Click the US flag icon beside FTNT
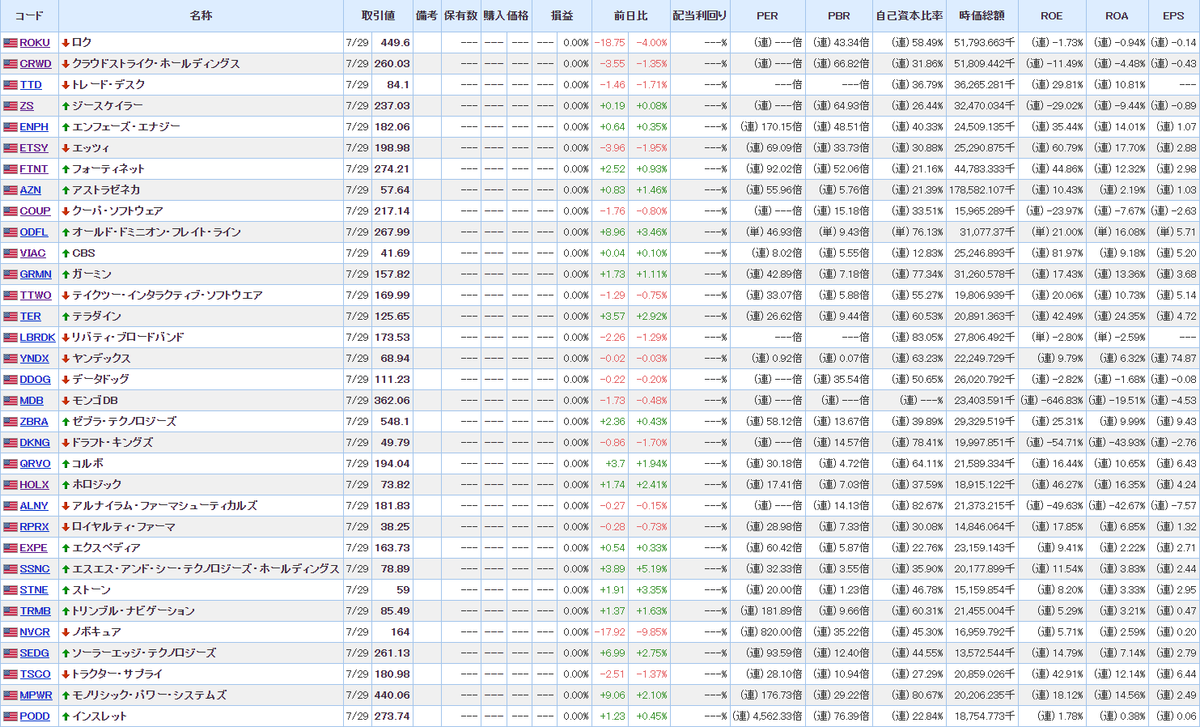 10,169
